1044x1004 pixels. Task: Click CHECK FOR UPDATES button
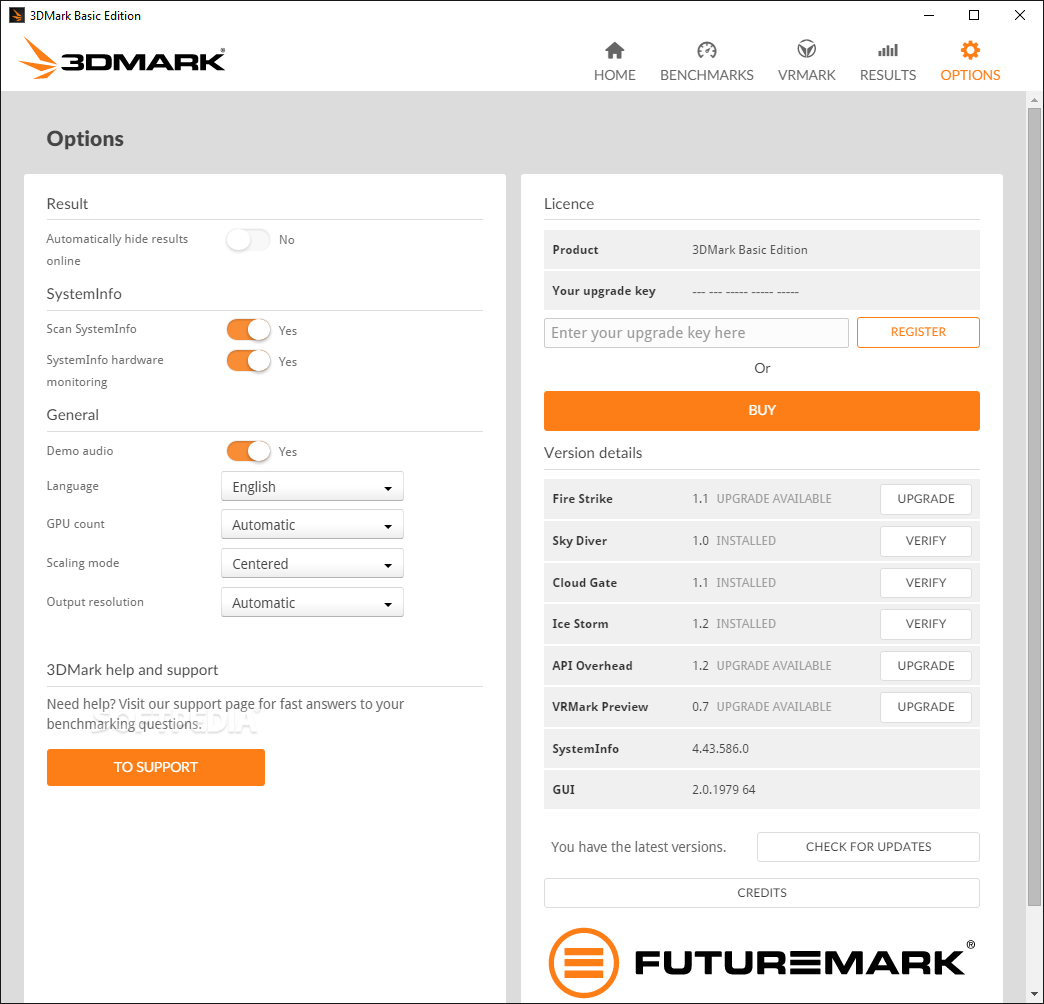(868, 847)
